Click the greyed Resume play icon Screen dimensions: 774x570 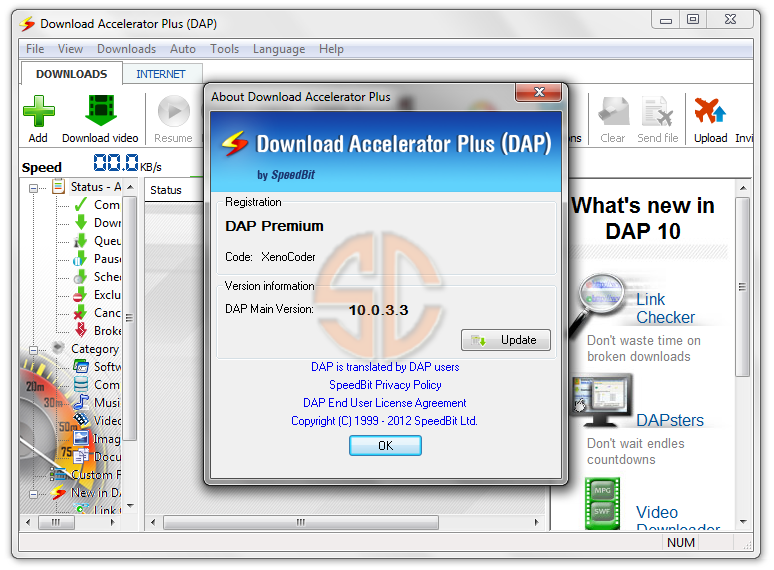click(x=174, y=111)
